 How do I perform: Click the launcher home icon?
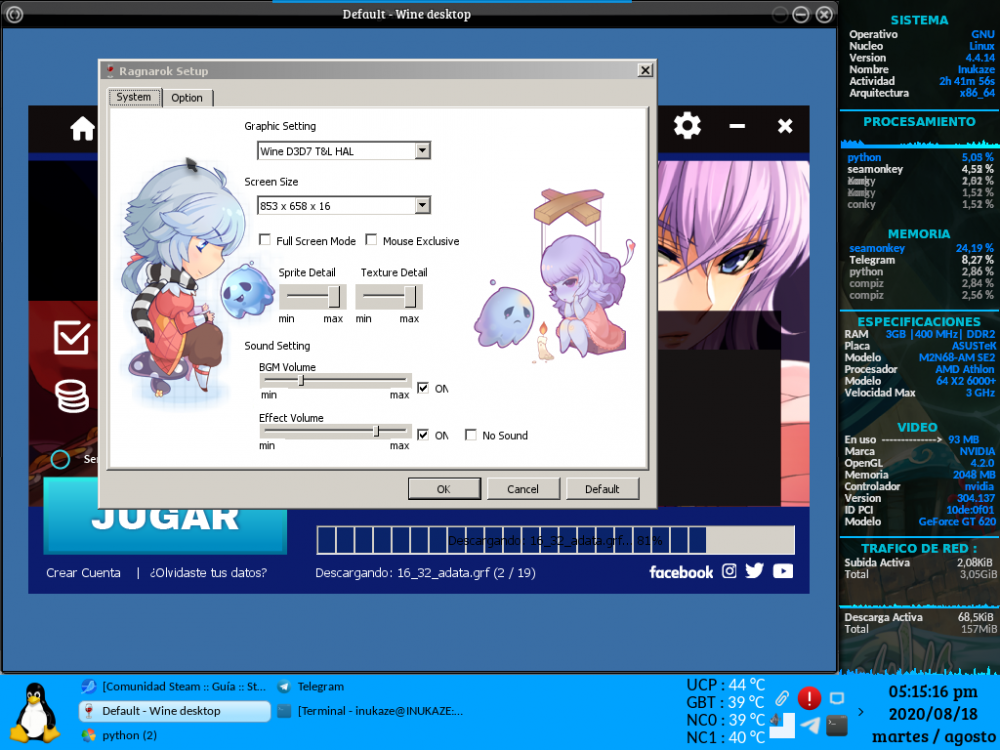coord(82,129)
